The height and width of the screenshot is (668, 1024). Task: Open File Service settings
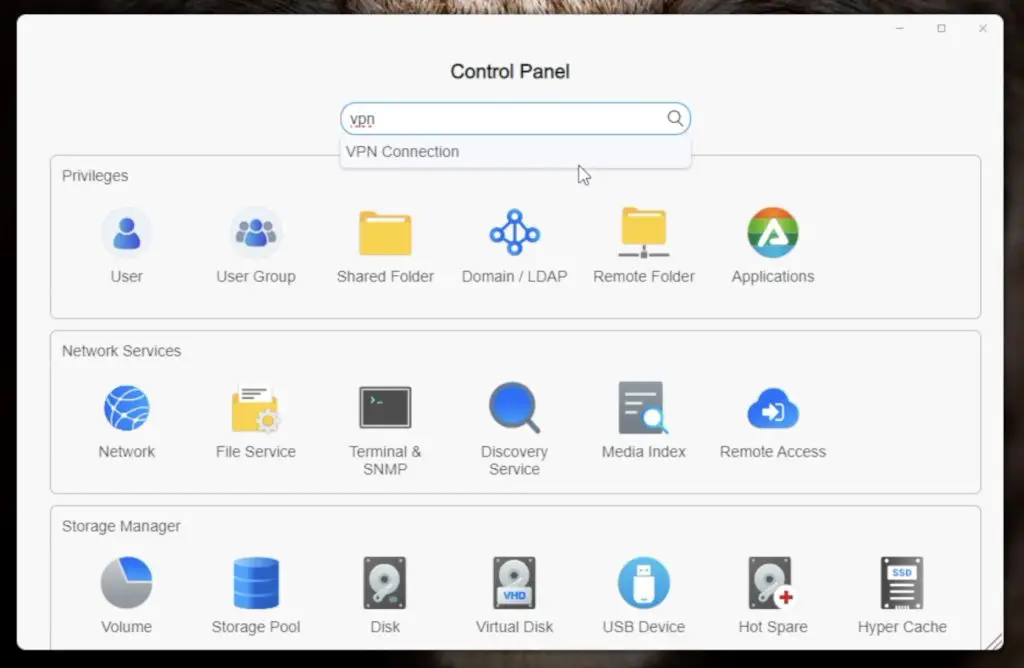(256, 409)
